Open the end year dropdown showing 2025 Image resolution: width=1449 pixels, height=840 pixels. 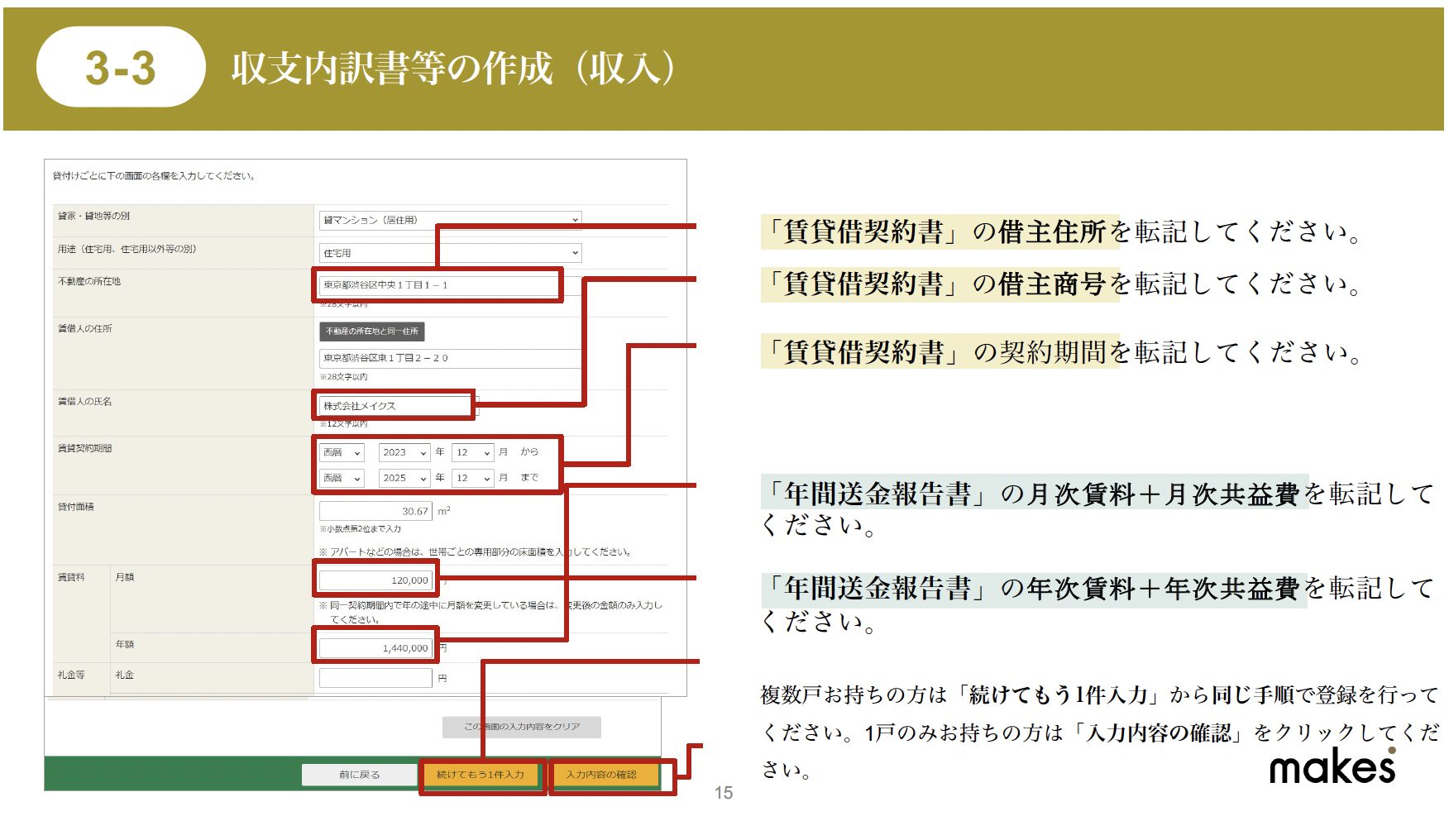pyautogui.click(x=404, y=478)
